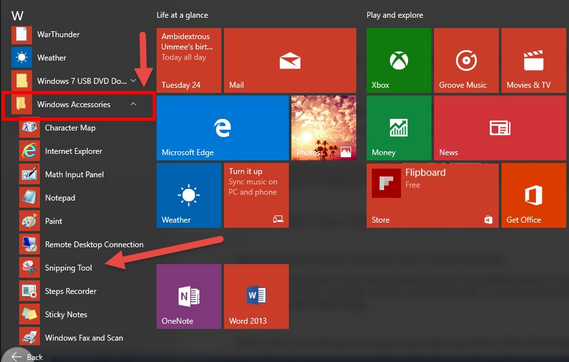The width and height of the screenshot is (569, 362).
Task: Click the Life at a glance group title
Action: point(182,15)
